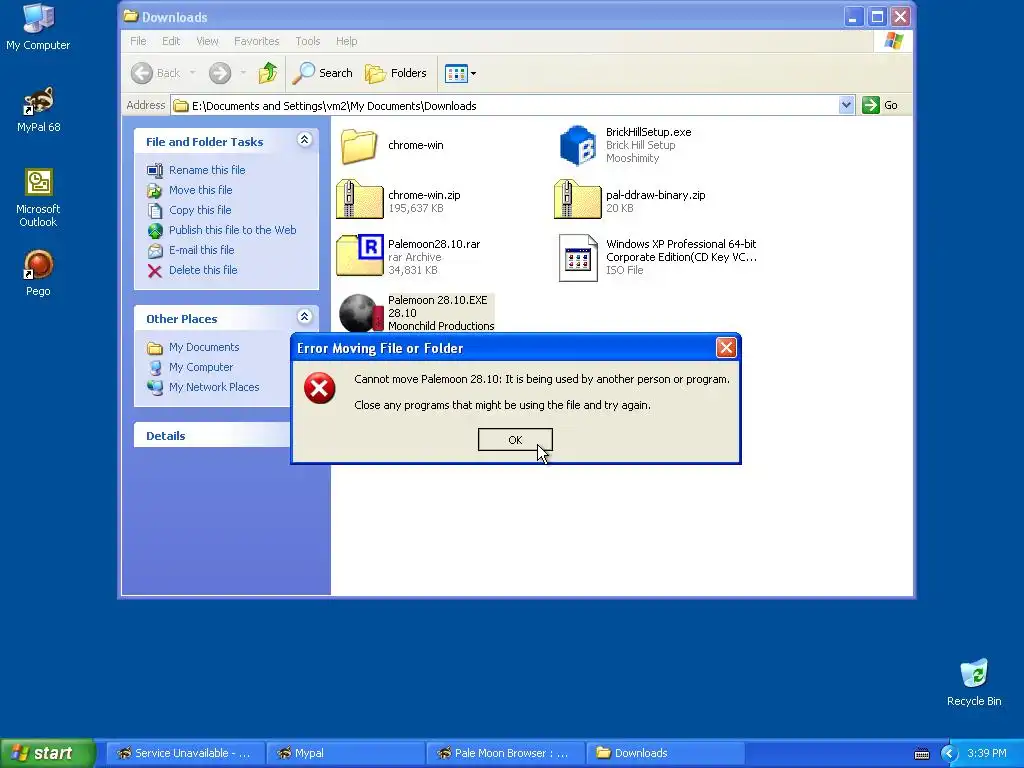The width and height of the screenshot is (1024, 768).
Task: Click Rename this file
Action: point(207,170)
